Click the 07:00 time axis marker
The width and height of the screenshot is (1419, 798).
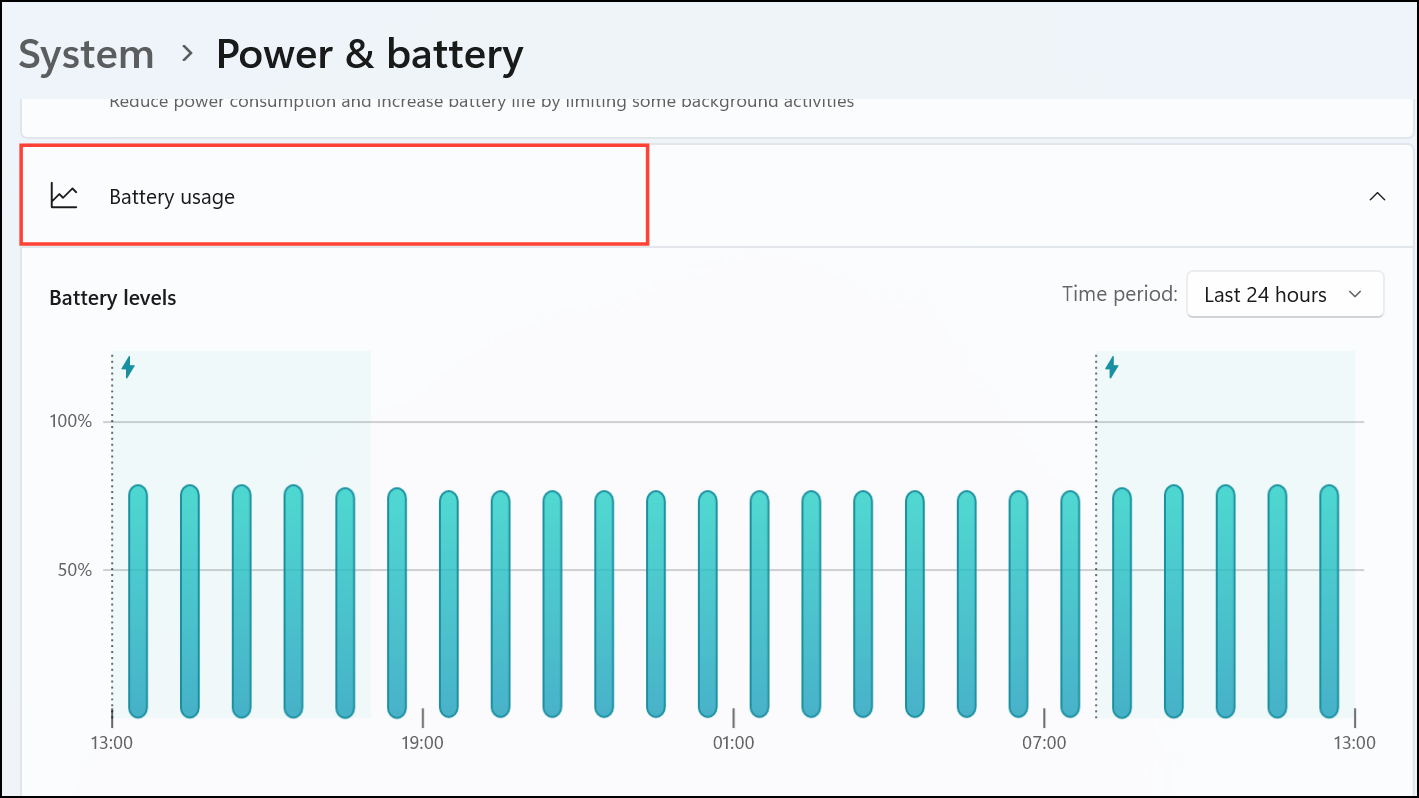tap(1044, 744)
